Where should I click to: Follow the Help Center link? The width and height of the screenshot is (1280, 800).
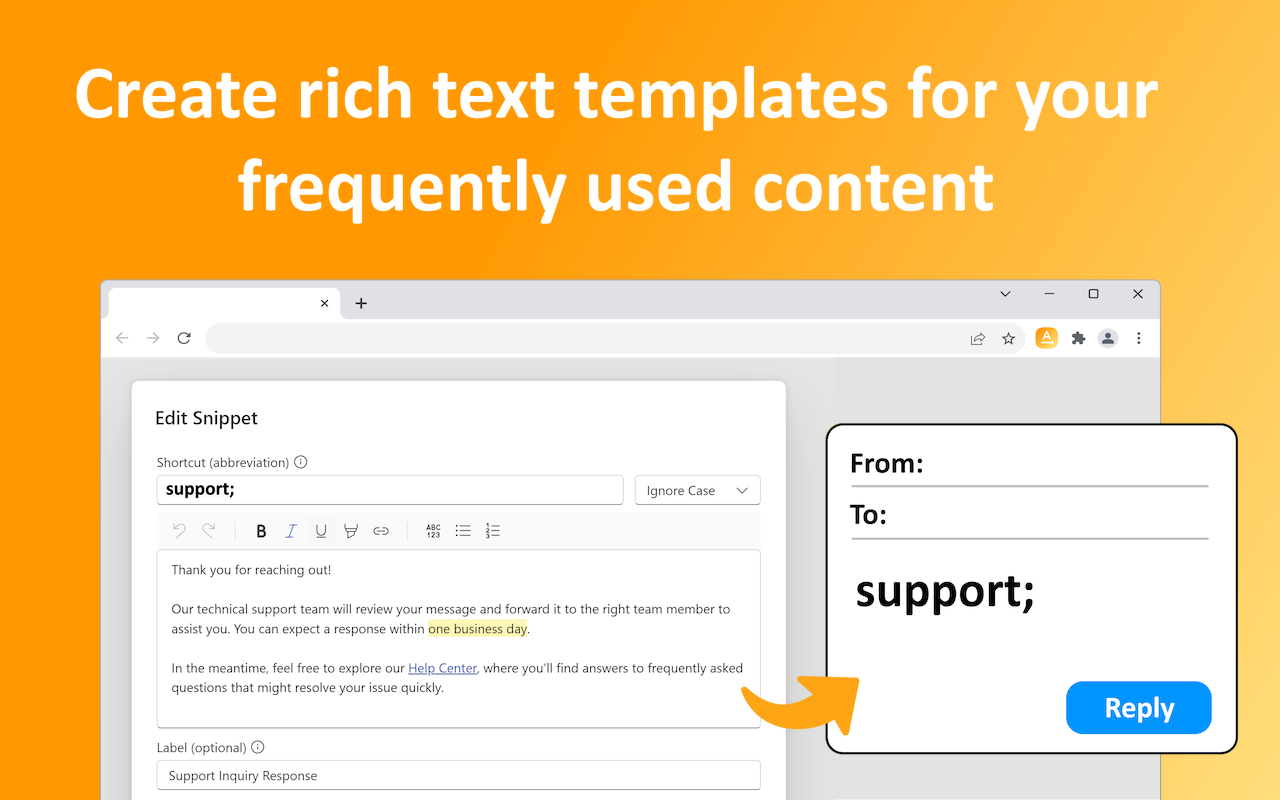pos(443,668)
